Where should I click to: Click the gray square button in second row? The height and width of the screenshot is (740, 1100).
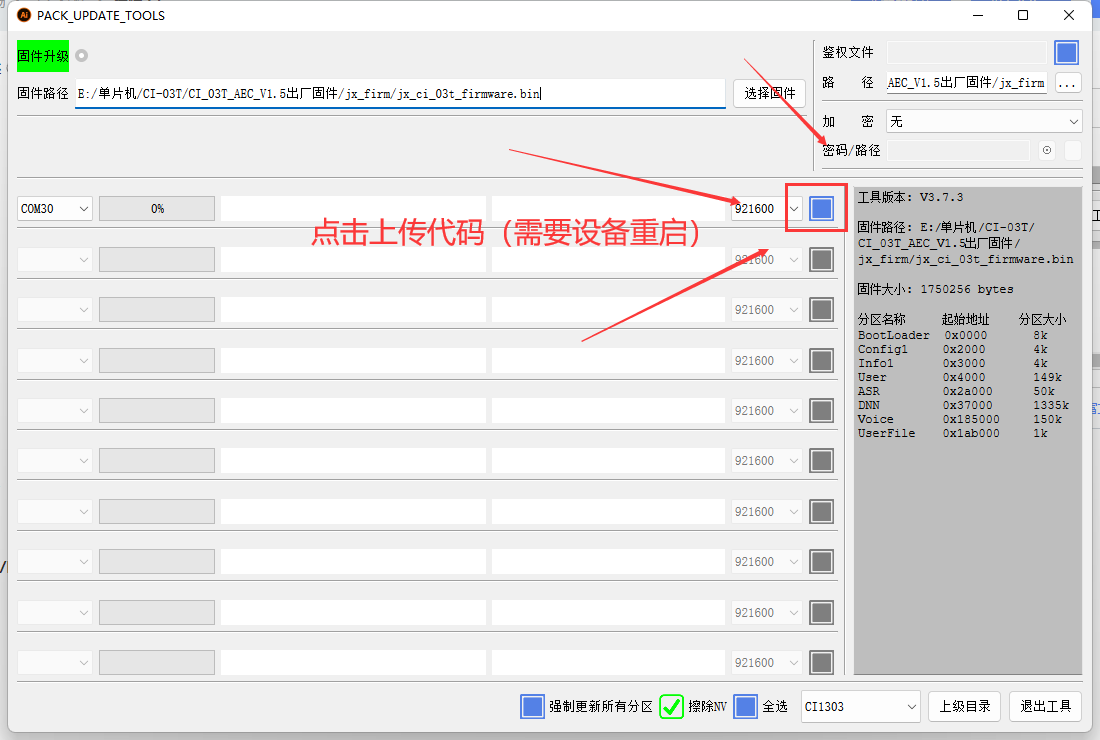pyautogui.click(x=821, y=259)
